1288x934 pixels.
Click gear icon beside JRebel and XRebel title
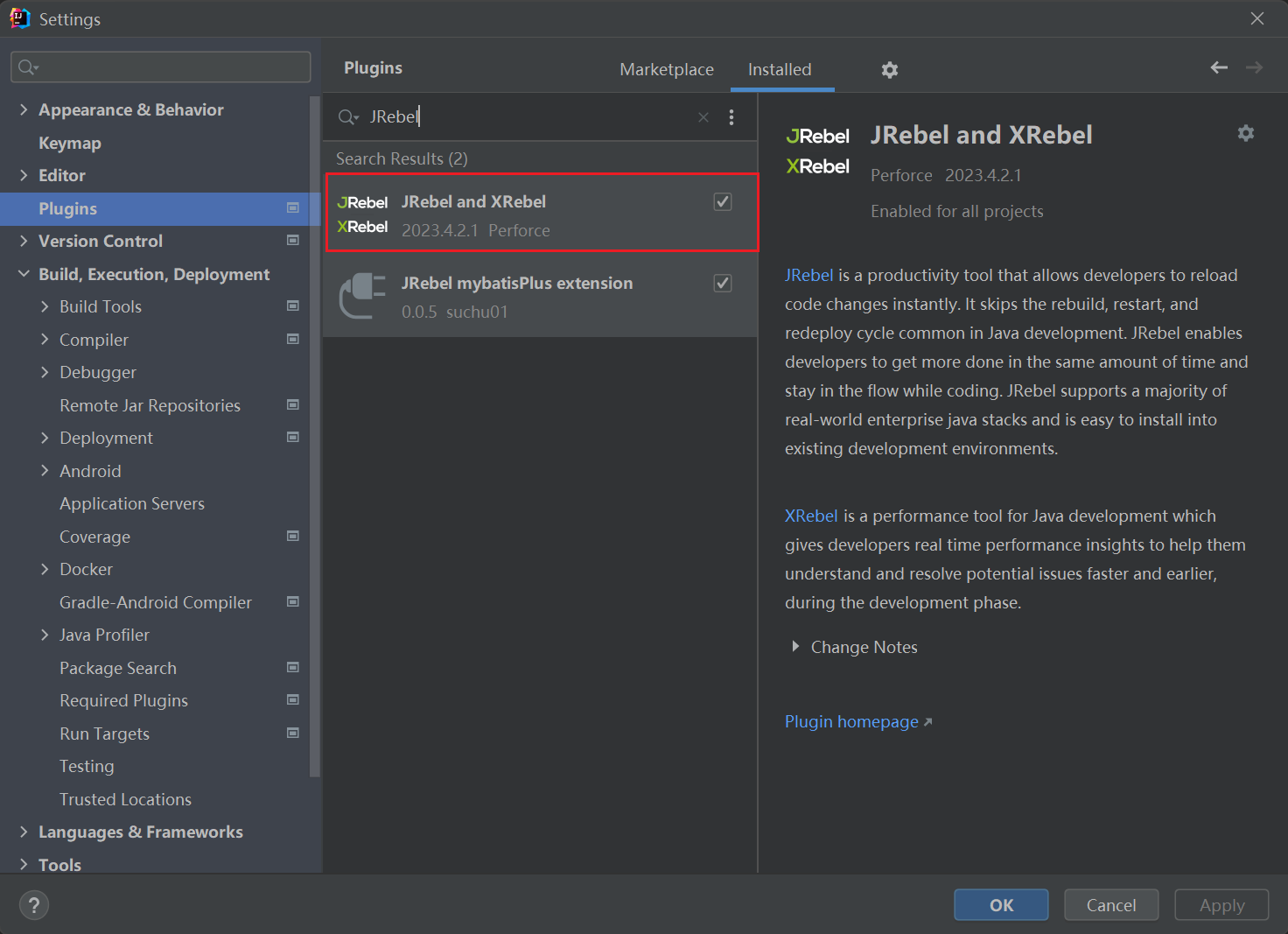pos(1245,133)
